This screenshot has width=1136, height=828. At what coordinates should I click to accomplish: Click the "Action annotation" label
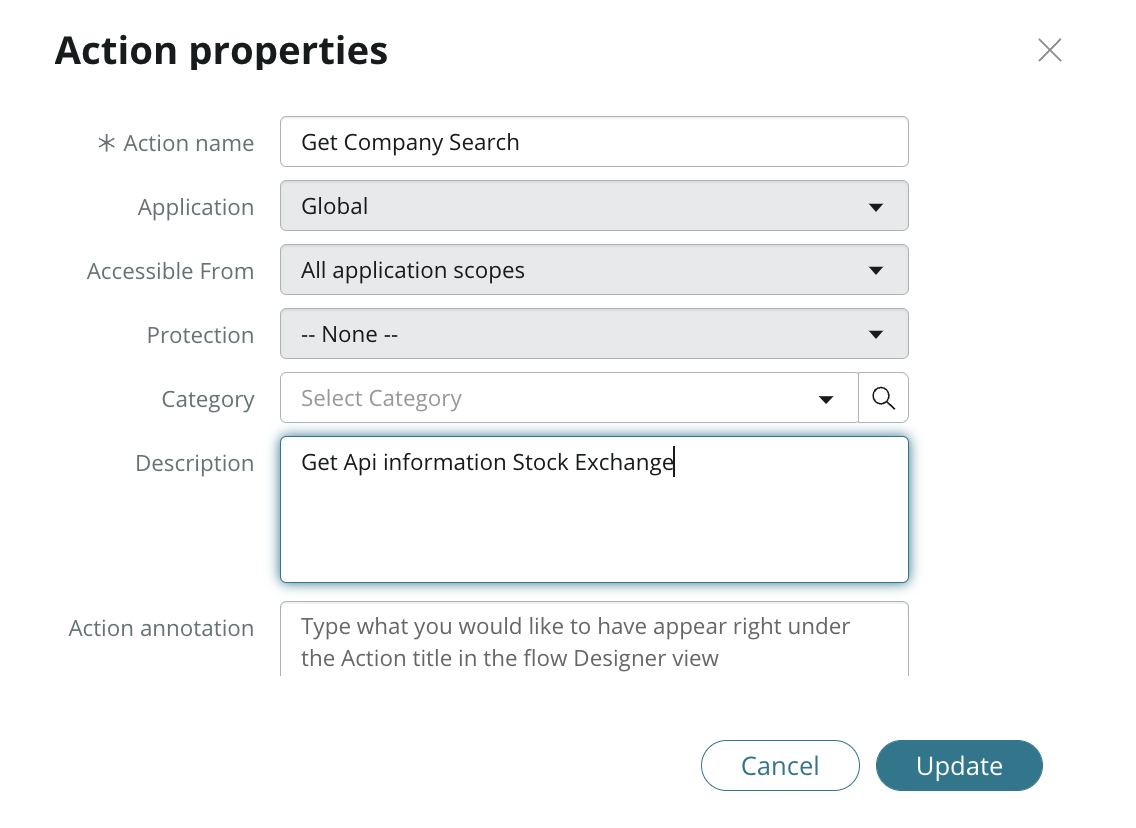click(161, 629)
